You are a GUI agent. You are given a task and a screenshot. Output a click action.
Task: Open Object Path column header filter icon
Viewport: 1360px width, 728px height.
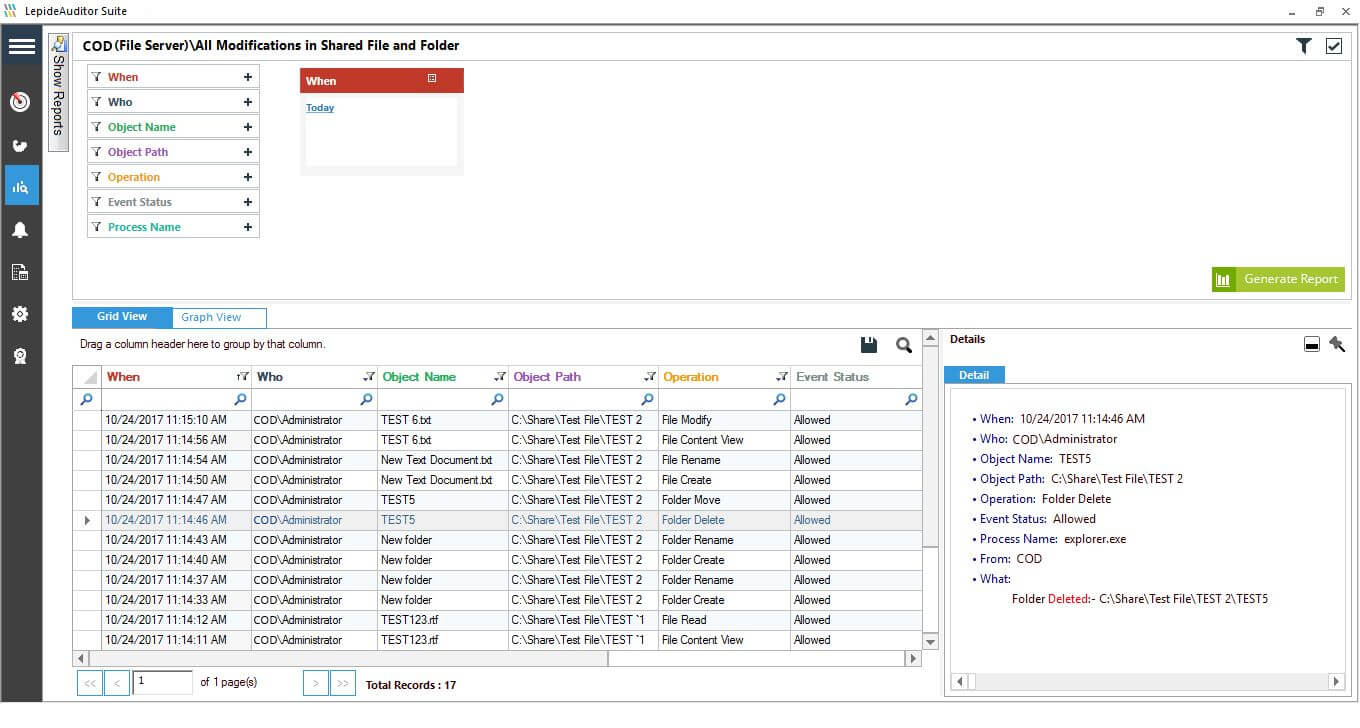650,377
